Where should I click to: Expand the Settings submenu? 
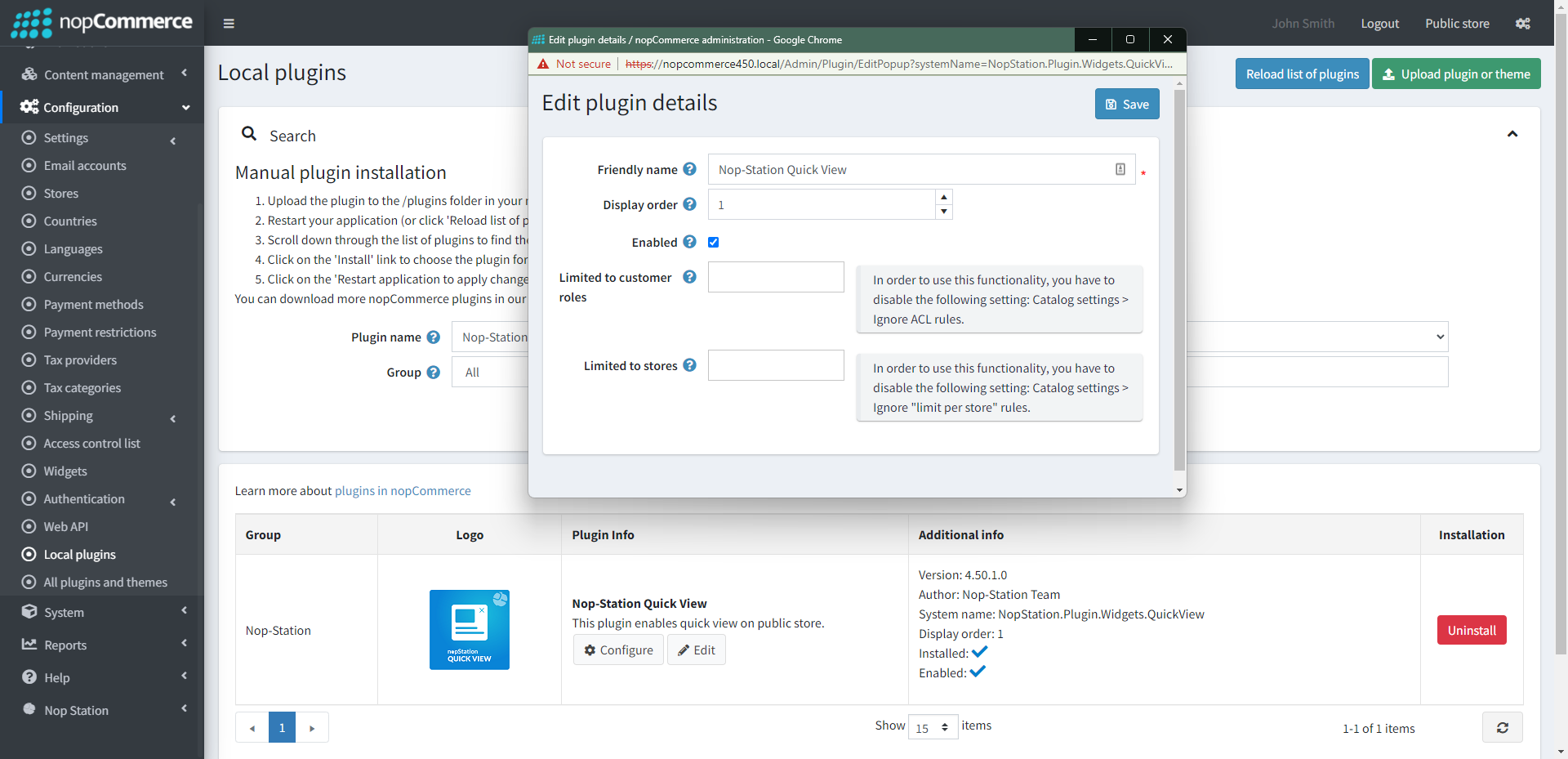102,138
